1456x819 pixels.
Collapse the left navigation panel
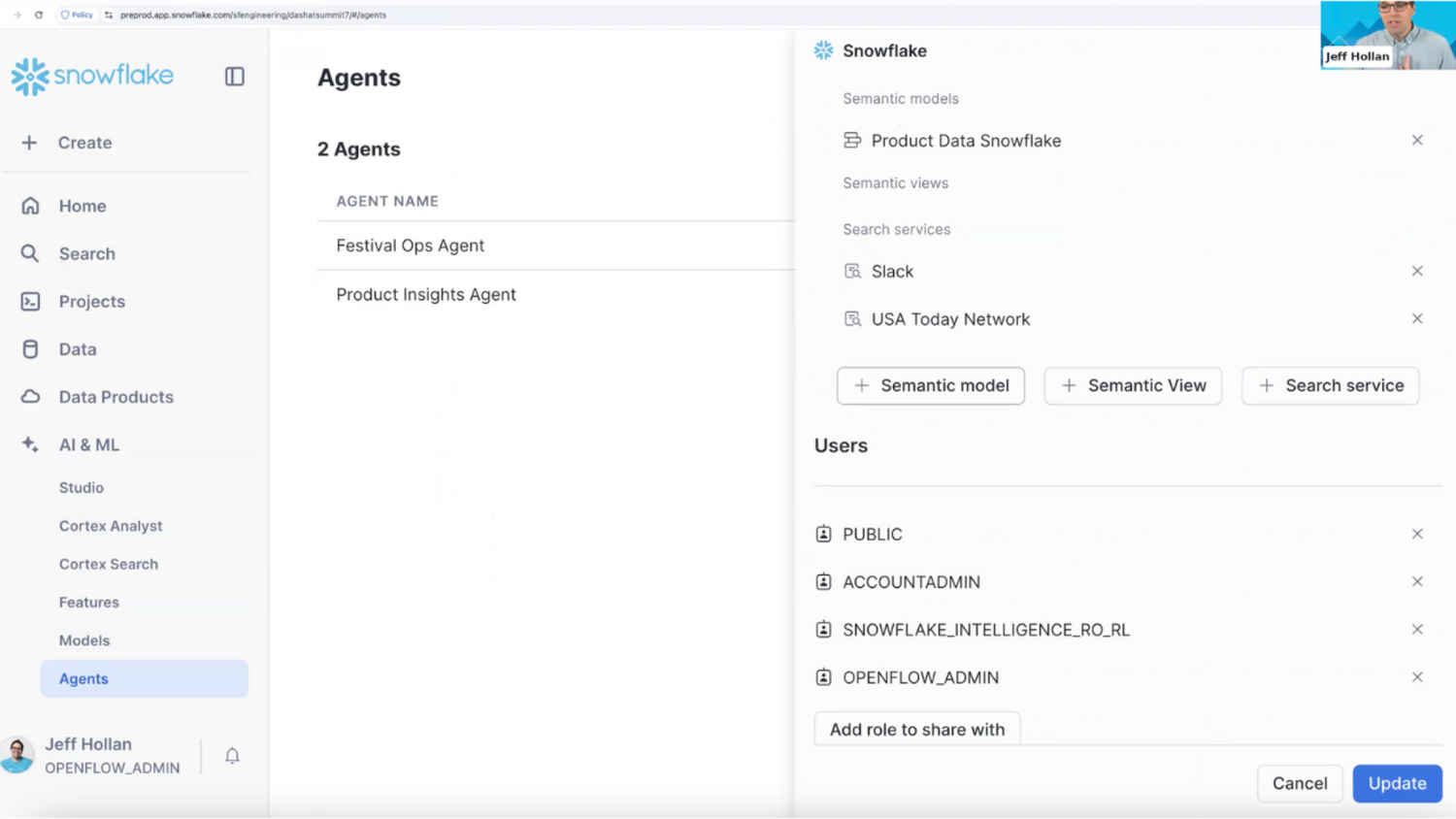[x=234, y=76]
